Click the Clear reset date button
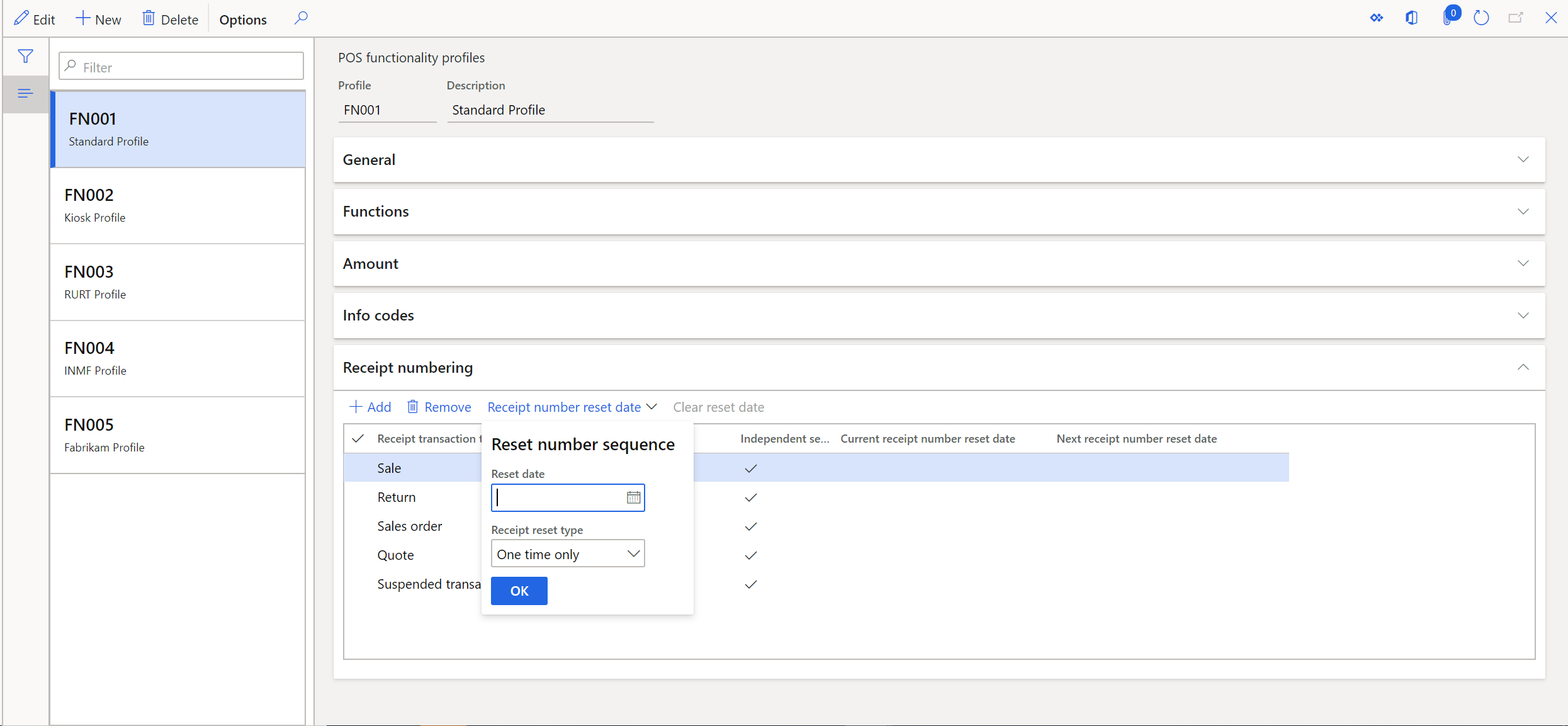This screenshot has height=726, width=1568. [x=718, y=407]
